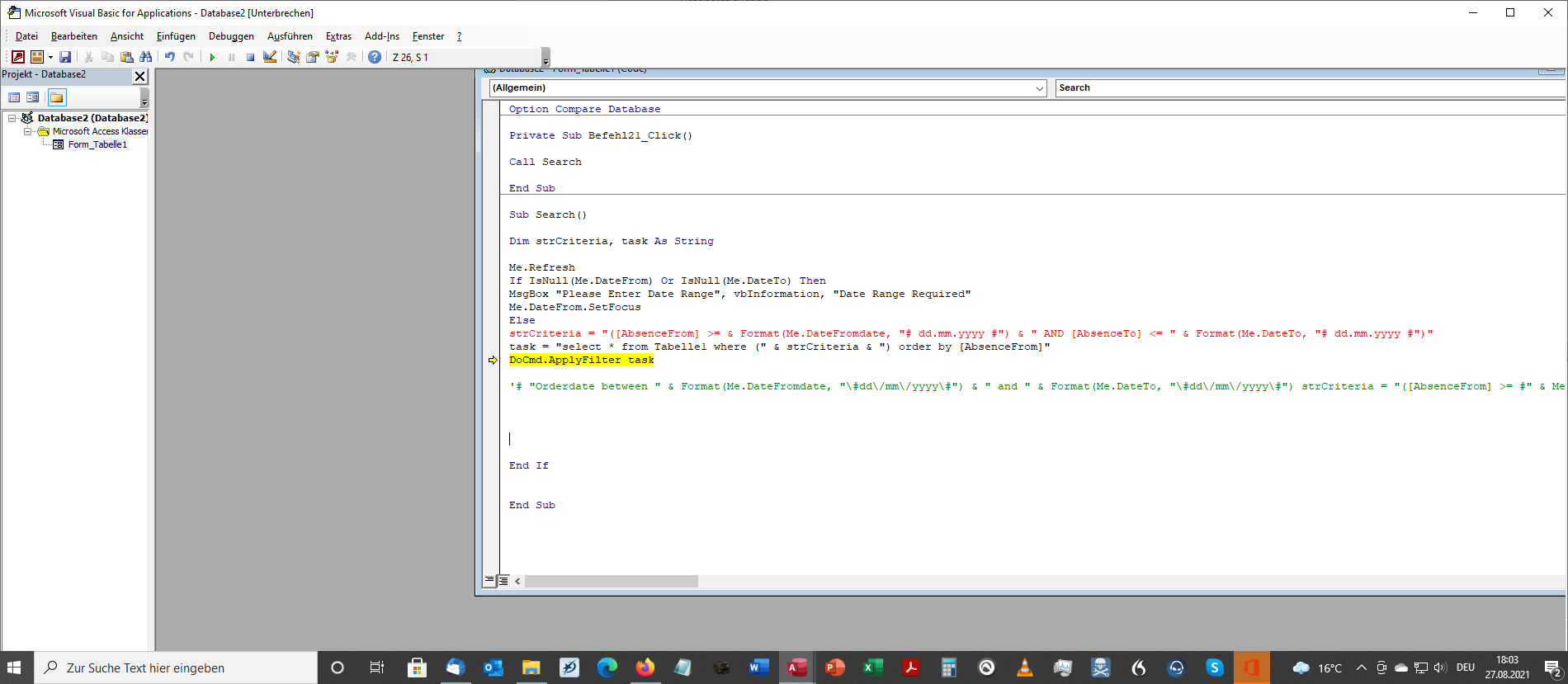Screen dimensions: 1568x684
Task: Click the Insert Module toolbar icon
Action: [x=37, y=57]
